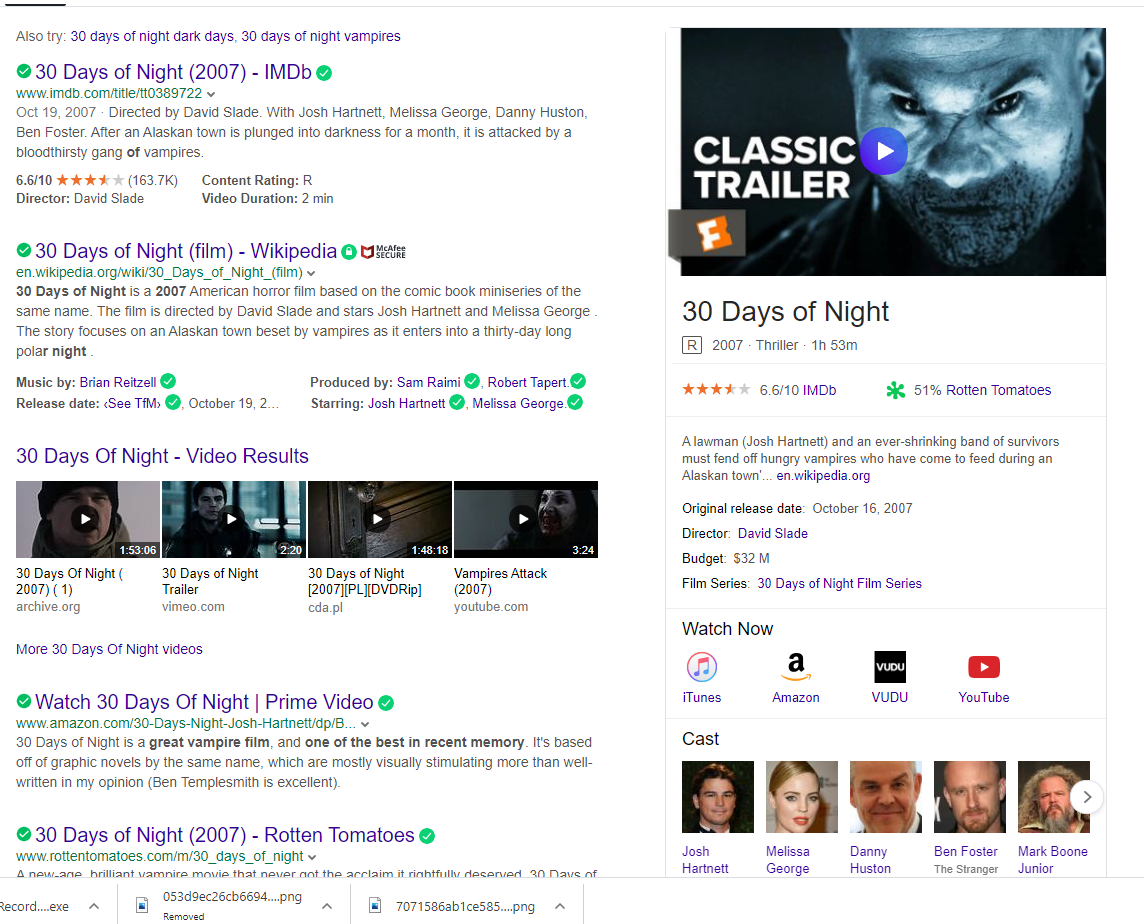Image resolution: width=1144 pixels, height=924 pixels.
Task: Open Ben Foster cast photo
Action: click(970, 797)
